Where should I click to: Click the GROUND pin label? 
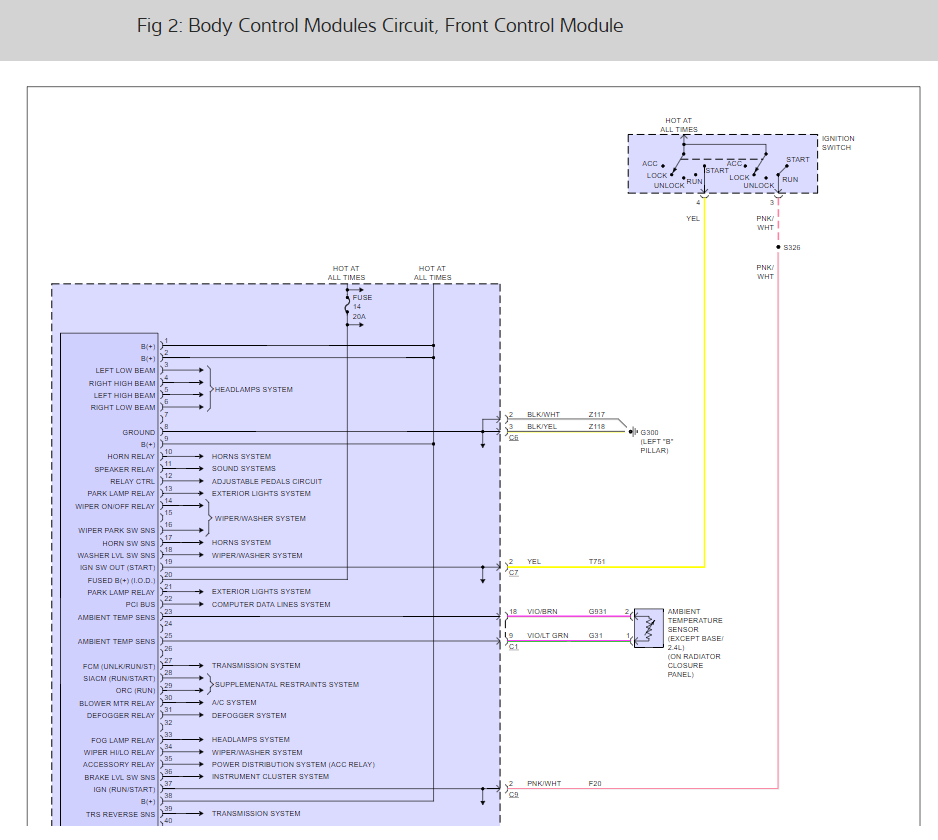(x=138, y=433)
